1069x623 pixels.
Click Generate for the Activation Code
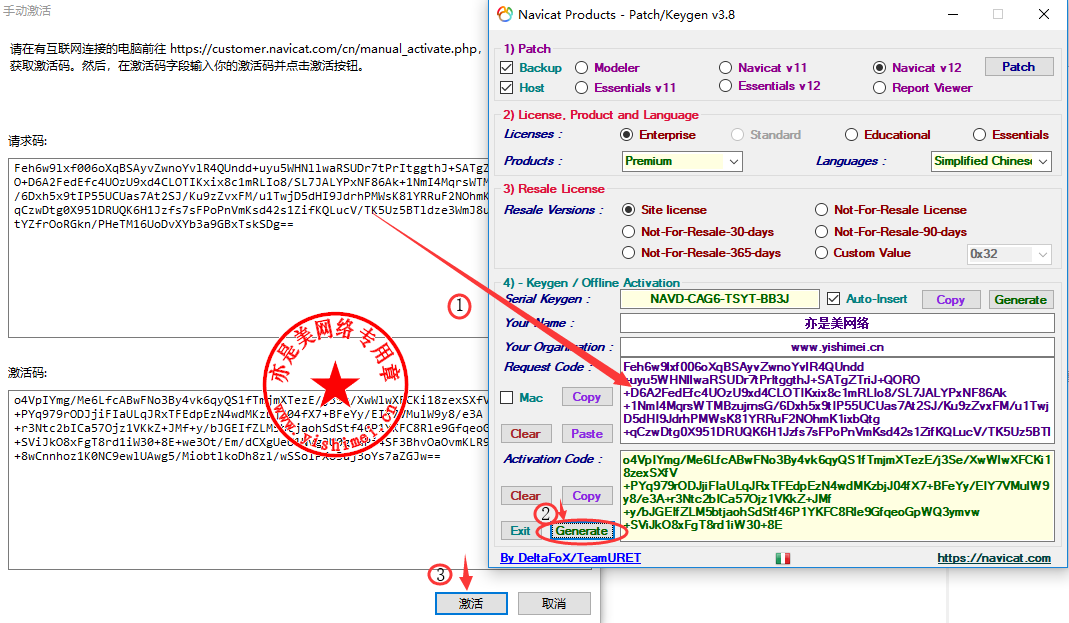(x=582, y=531)
